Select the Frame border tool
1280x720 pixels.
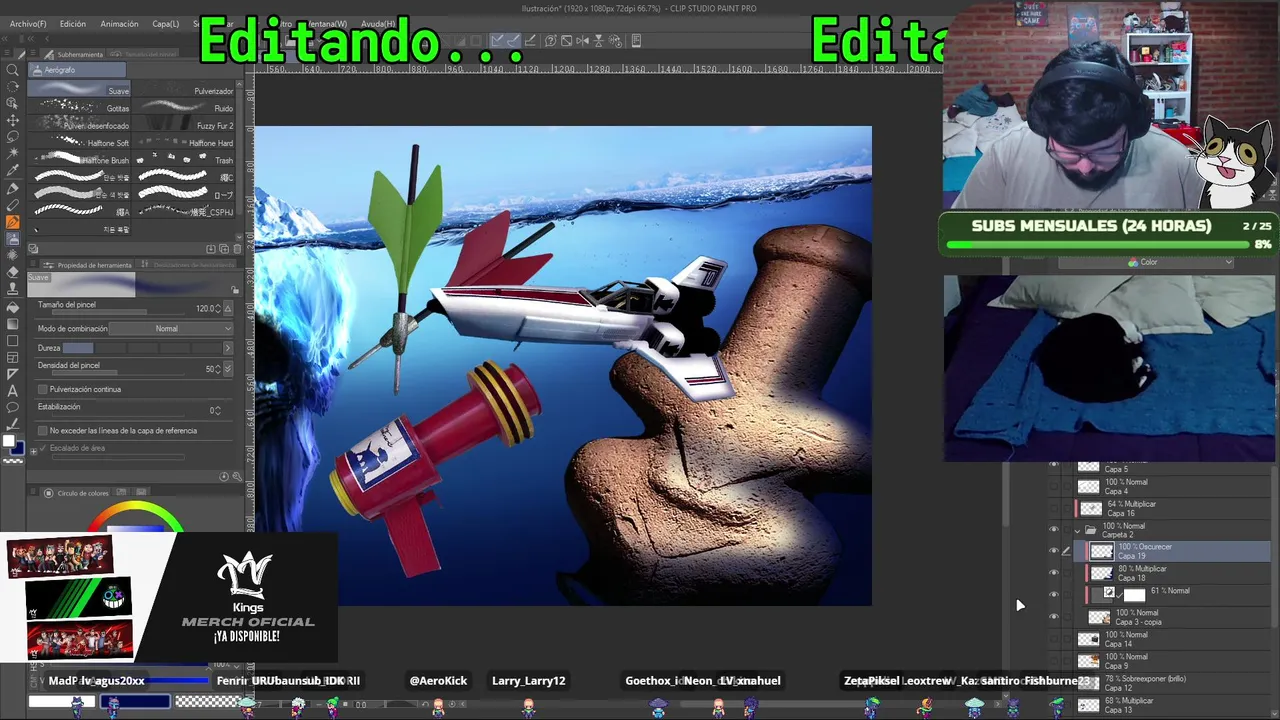click(13, 357)
